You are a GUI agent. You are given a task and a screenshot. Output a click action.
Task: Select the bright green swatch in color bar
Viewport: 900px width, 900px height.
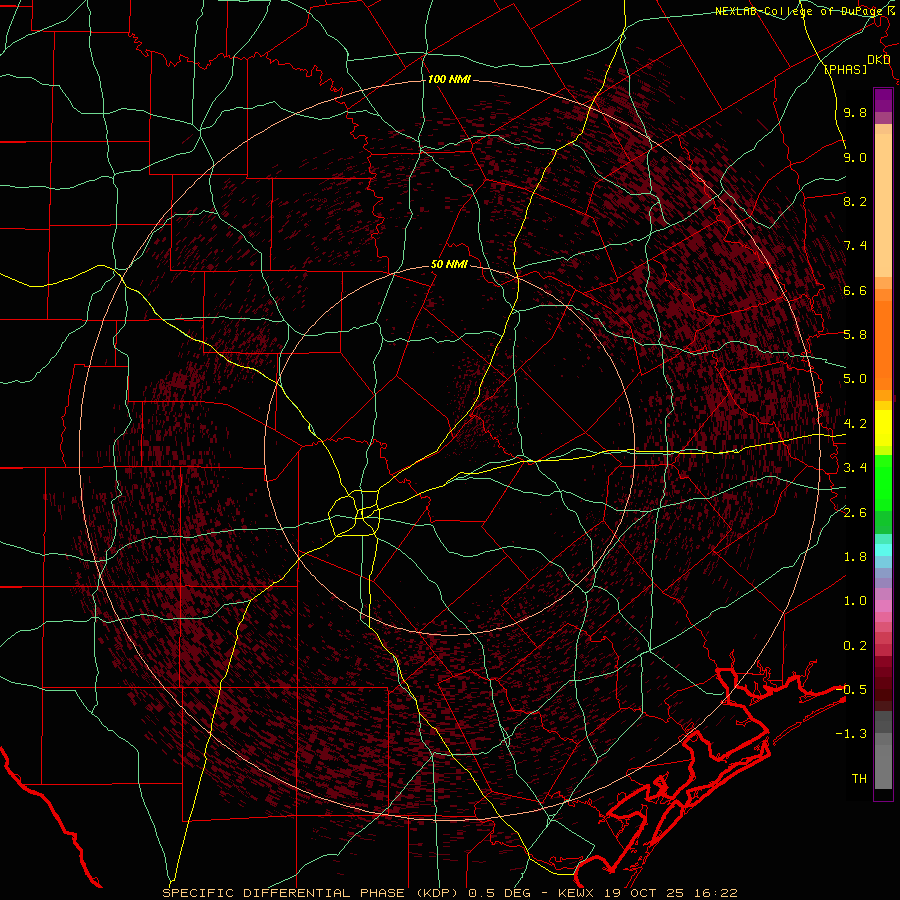[883, 483]
